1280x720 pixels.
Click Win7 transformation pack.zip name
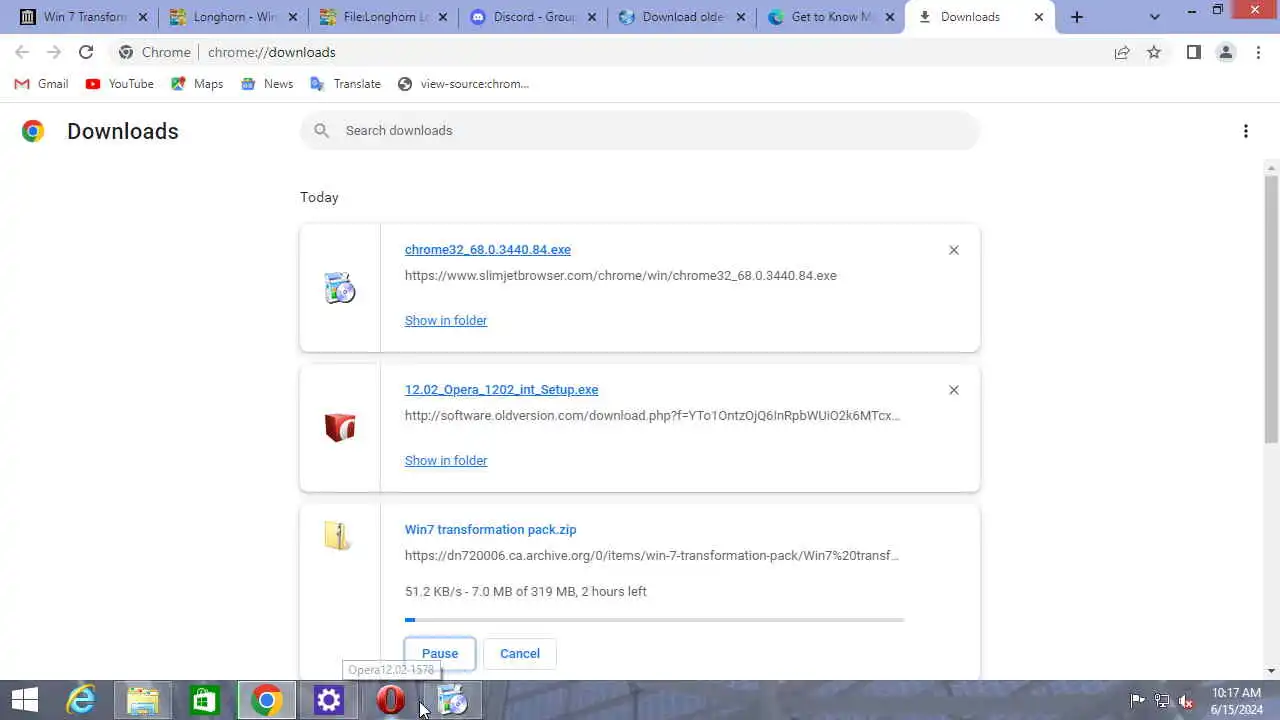(491, 530)
